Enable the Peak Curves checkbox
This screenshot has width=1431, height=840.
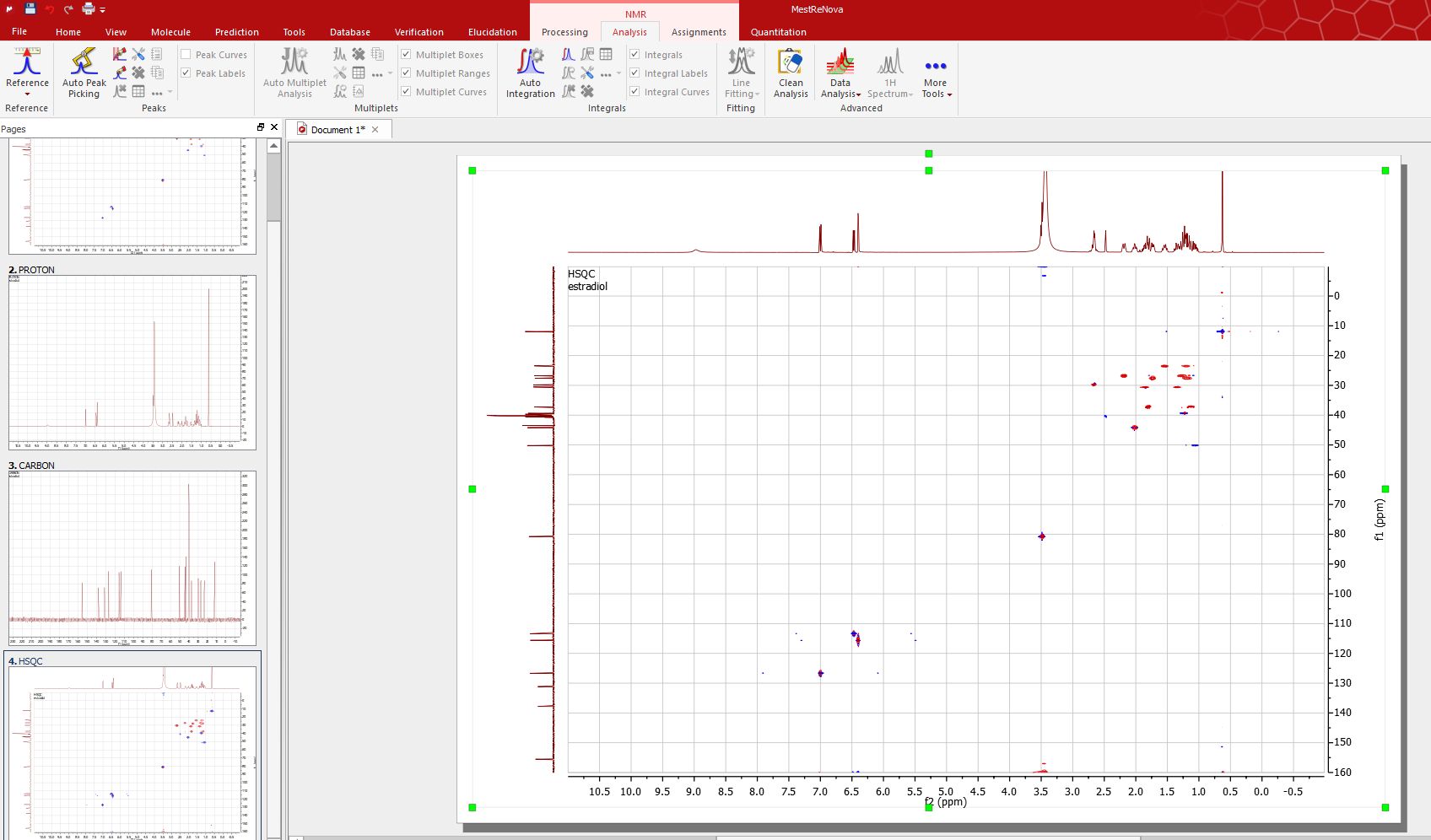click(x=186, y=54)
